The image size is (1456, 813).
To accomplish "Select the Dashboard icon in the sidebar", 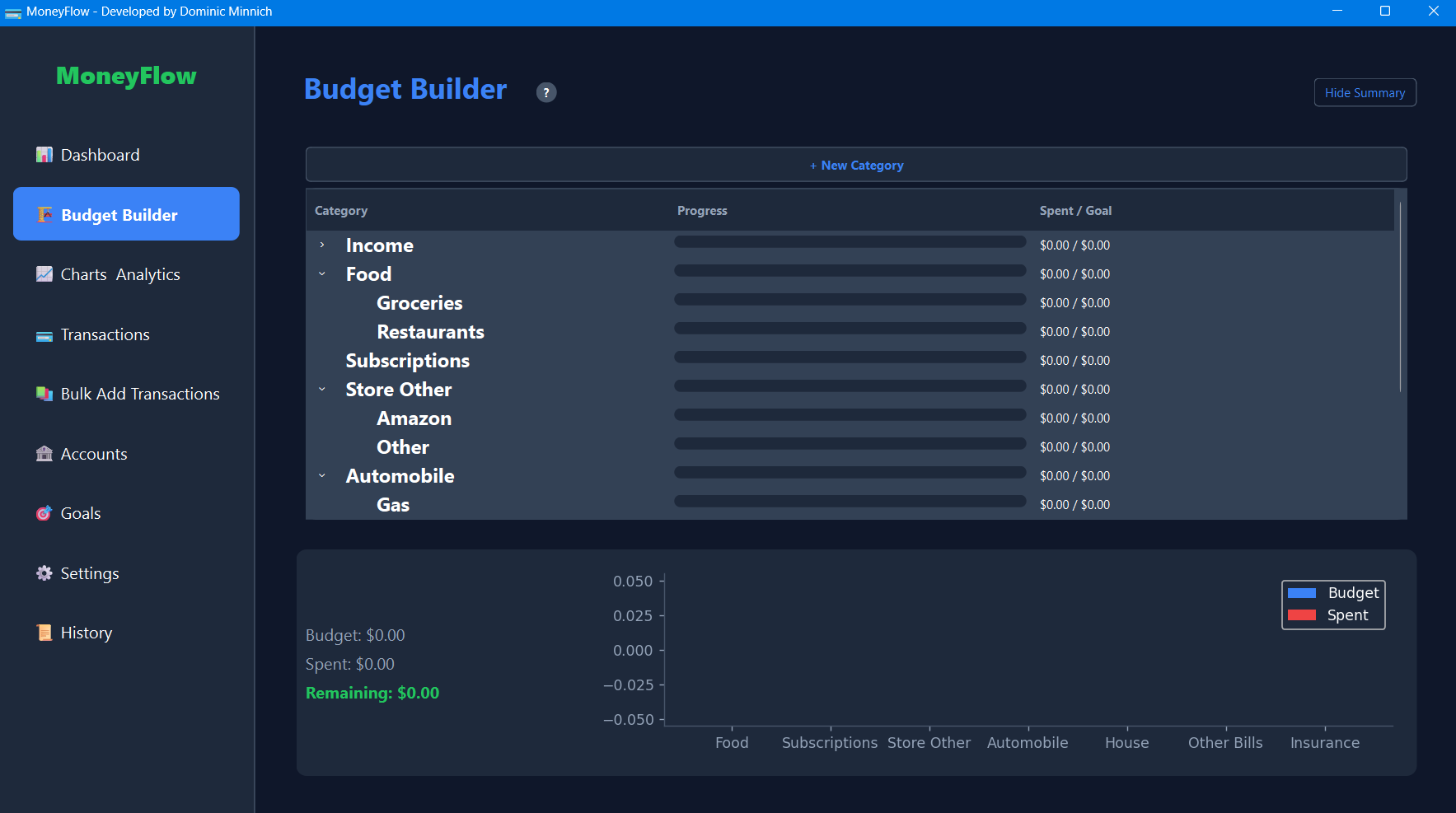I will (x=44, y=154).
